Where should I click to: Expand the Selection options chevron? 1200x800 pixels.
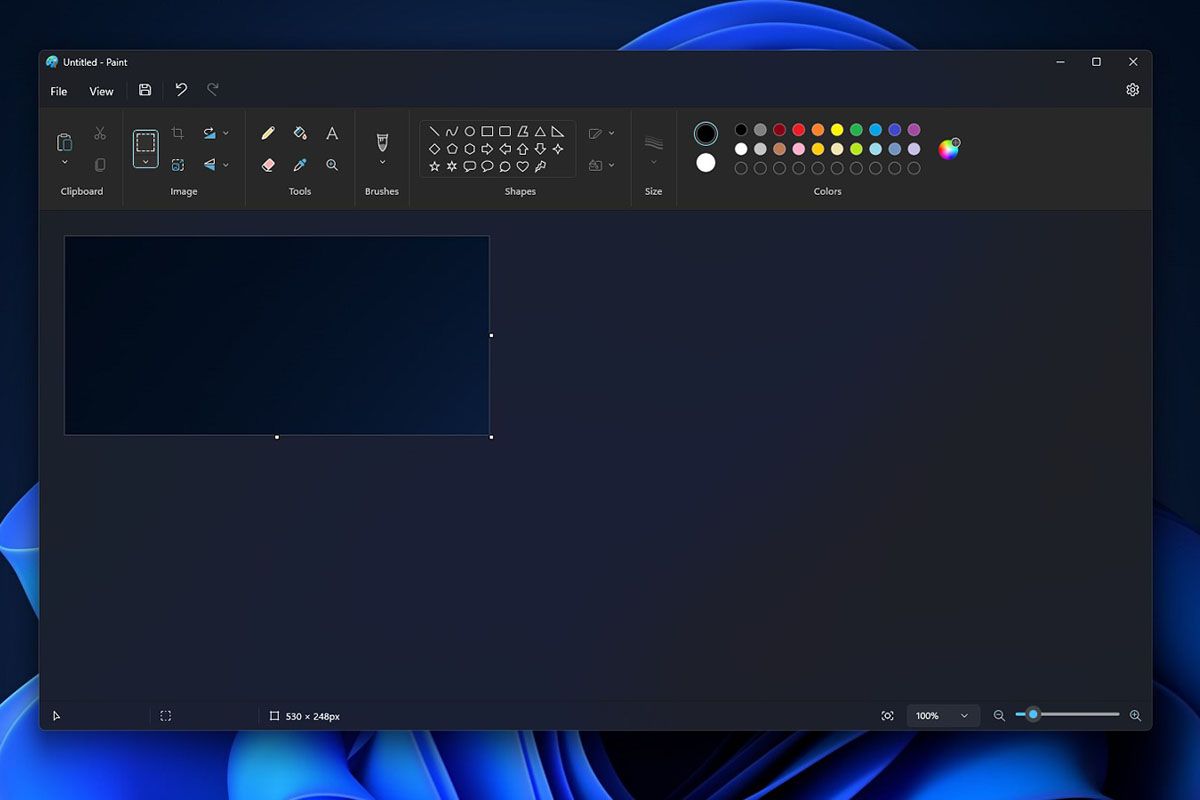click(x=146, y=162)
